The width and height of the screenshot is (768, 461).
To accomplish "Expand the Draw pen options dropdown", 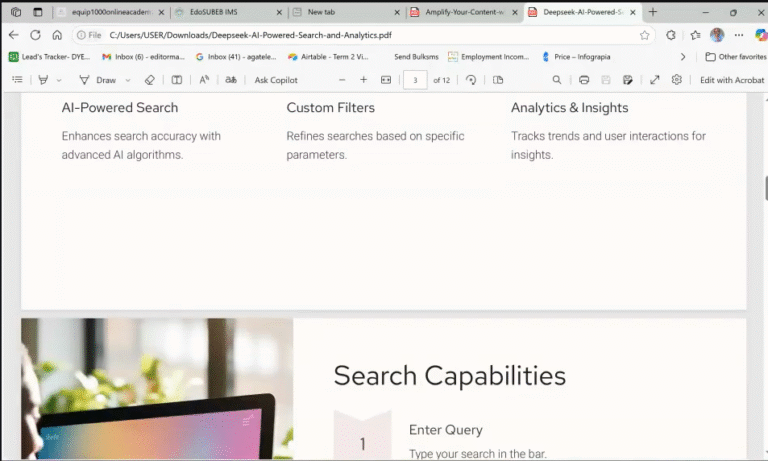I will pyautogui.click(x=128, y=80).
